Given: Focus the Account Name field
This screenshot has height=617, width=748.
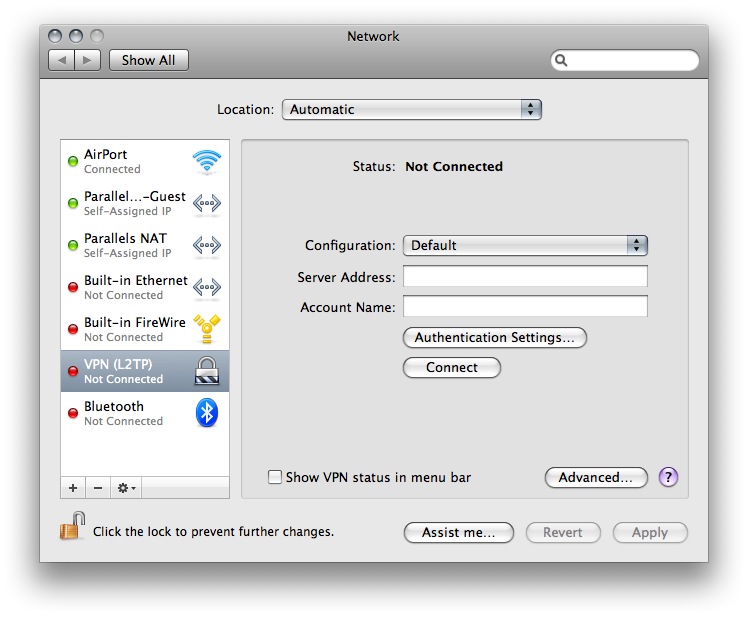Looking at the screenshot, I should pos(525,306).
